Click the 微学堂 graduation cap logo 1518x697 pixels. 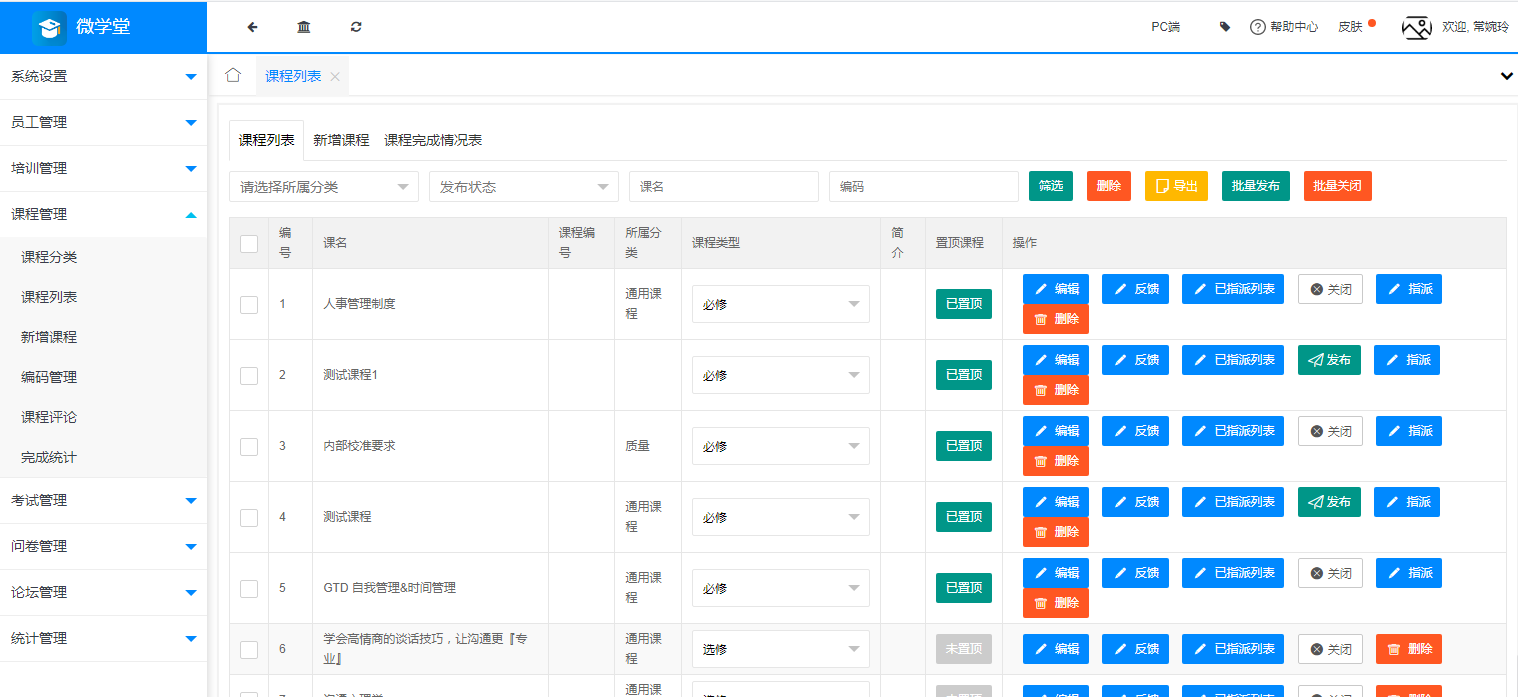click(49, 26)
